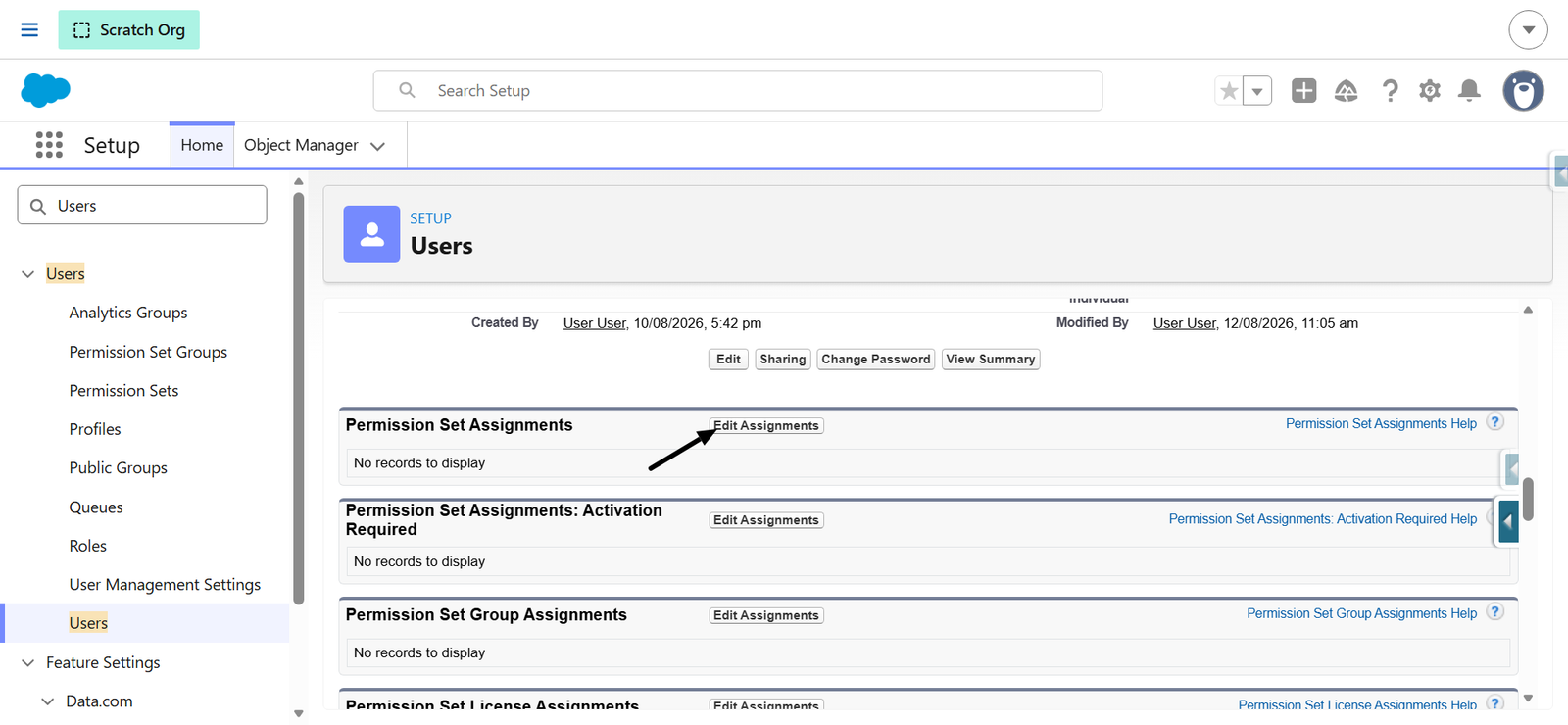Click the Quick Find box containing Users
The width and height of the screenshot is (1568, 725).
coord(142,205)
